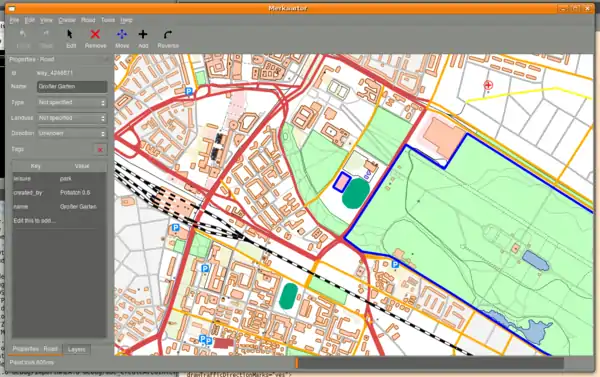
Task: Expand the Direction combo box
Action: pos(72,134)
